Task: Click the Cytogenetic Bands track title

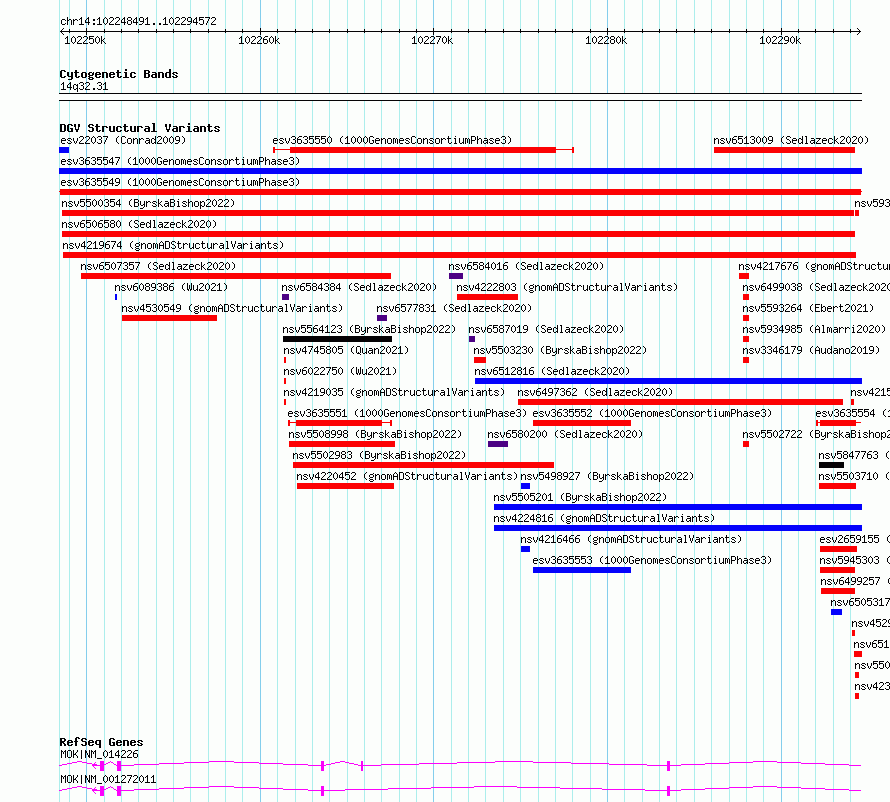Action: (119, 74)
